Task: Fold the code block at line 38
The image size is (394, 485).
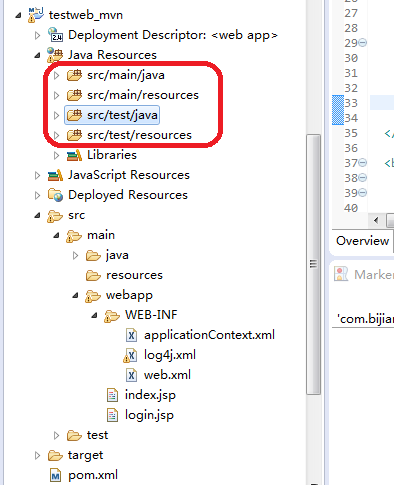Action: coord(363,178)
